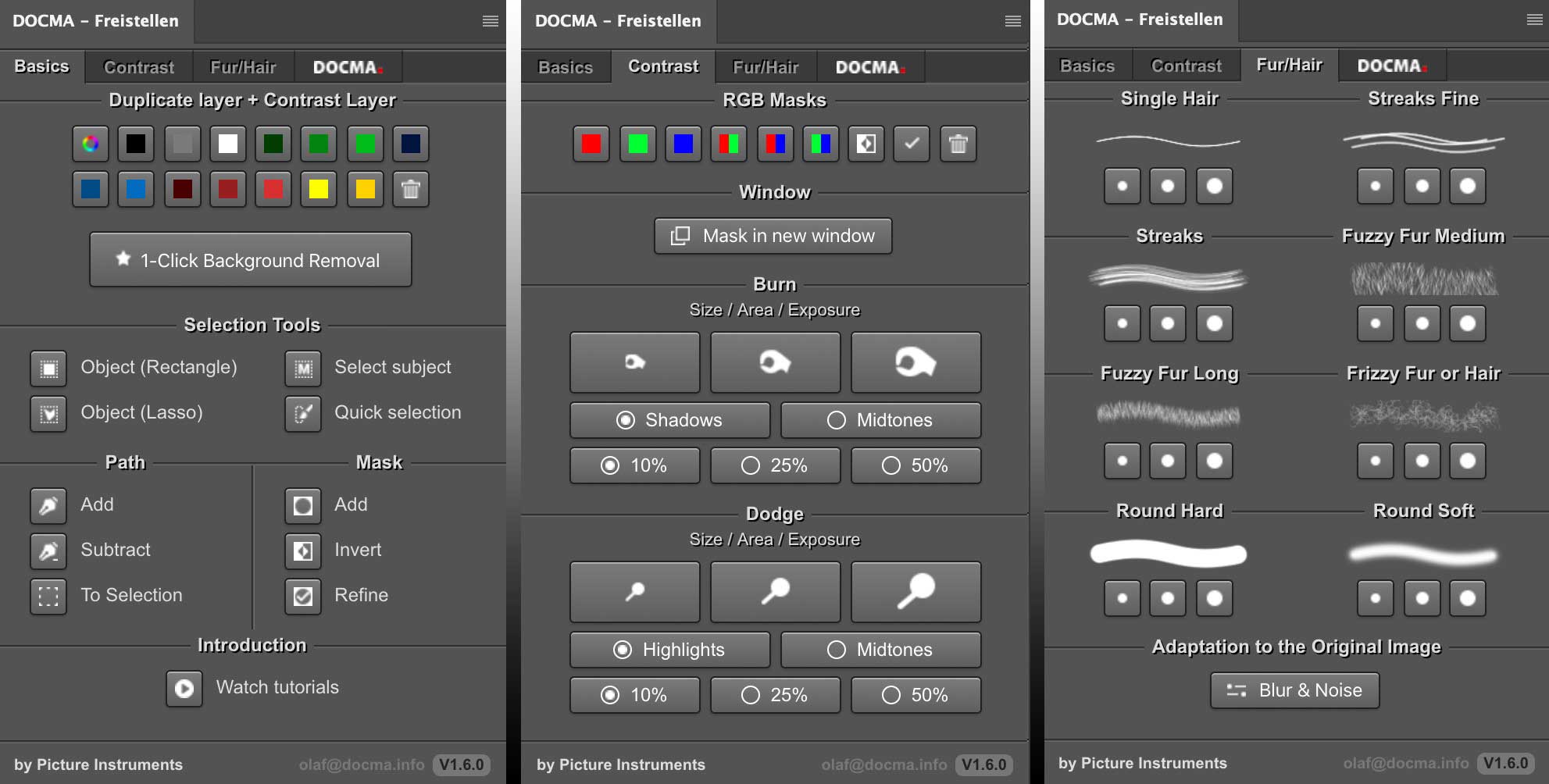Click the color wheel icon under Duplicate layer
Viewport: 1549px width, 784px height.
(x=91, y=144)
